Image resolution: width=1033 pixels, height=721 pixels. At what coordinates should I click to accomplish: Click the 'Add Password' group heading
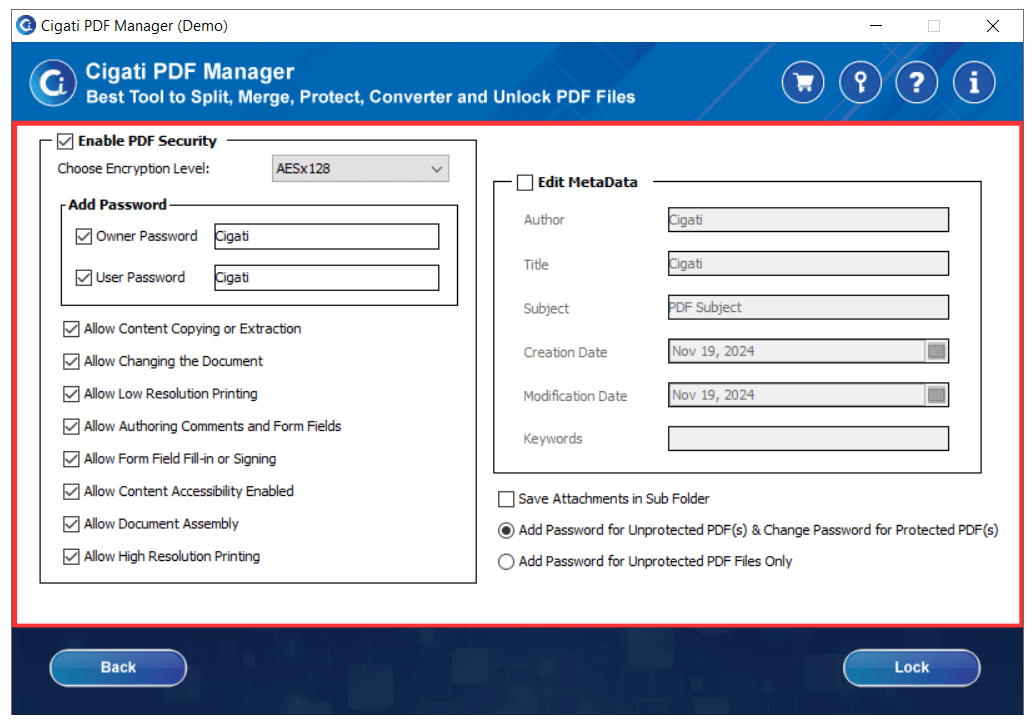click(118, 204)
